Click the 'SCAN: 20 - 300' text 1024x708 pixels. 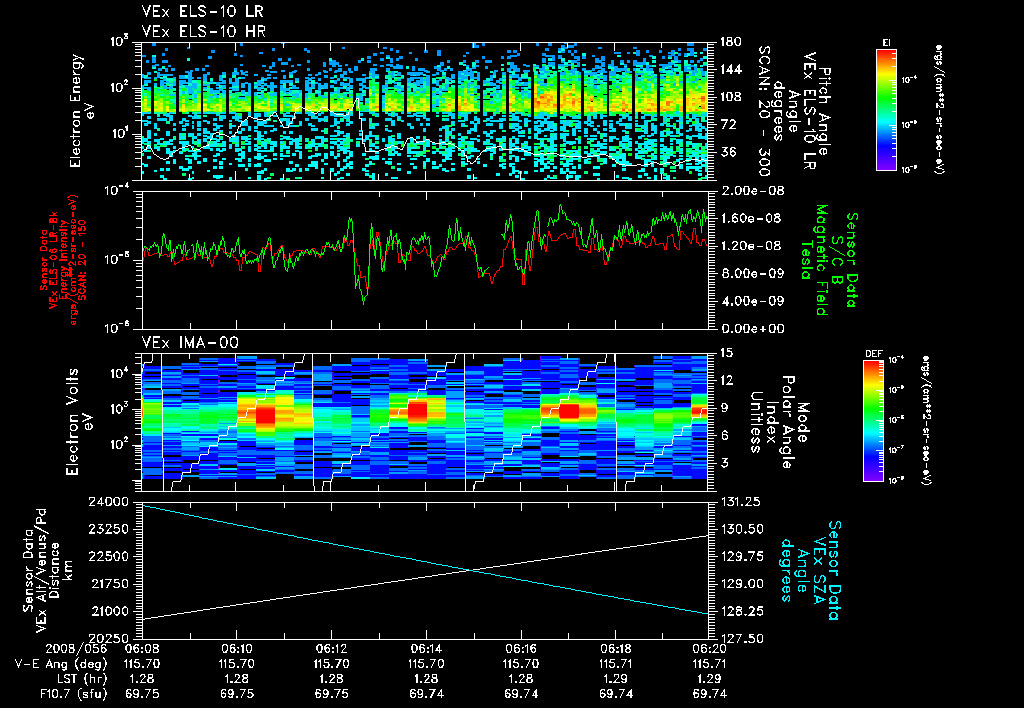(x=763, y=111)
